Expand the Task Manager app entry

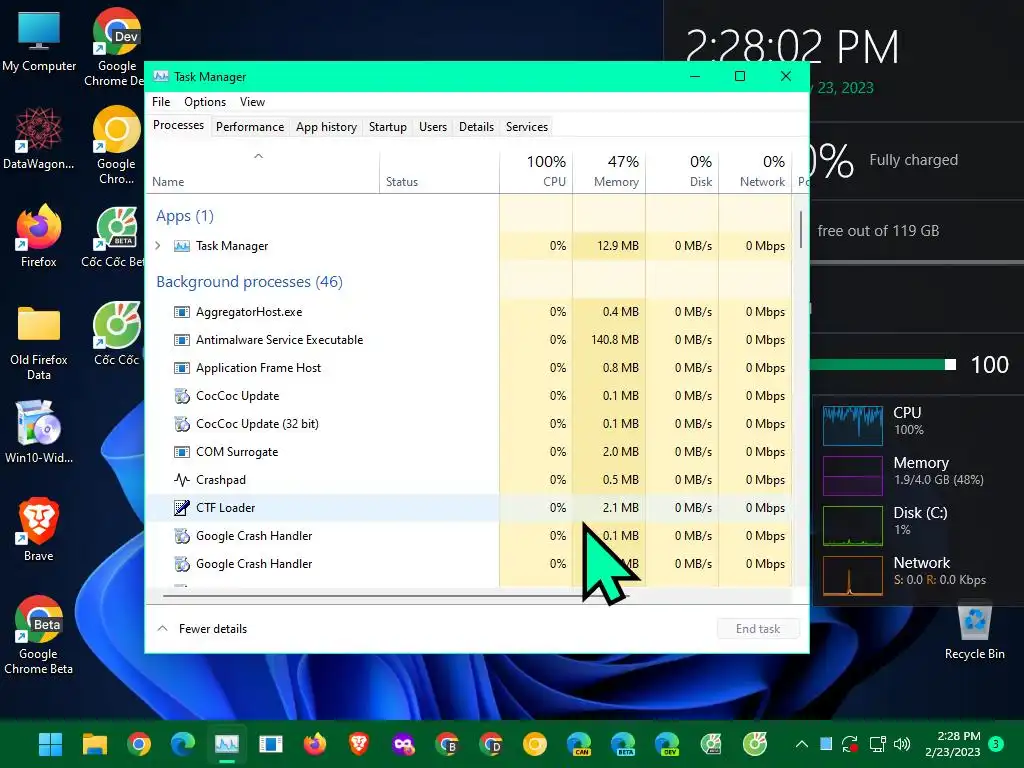click(158, 246)
